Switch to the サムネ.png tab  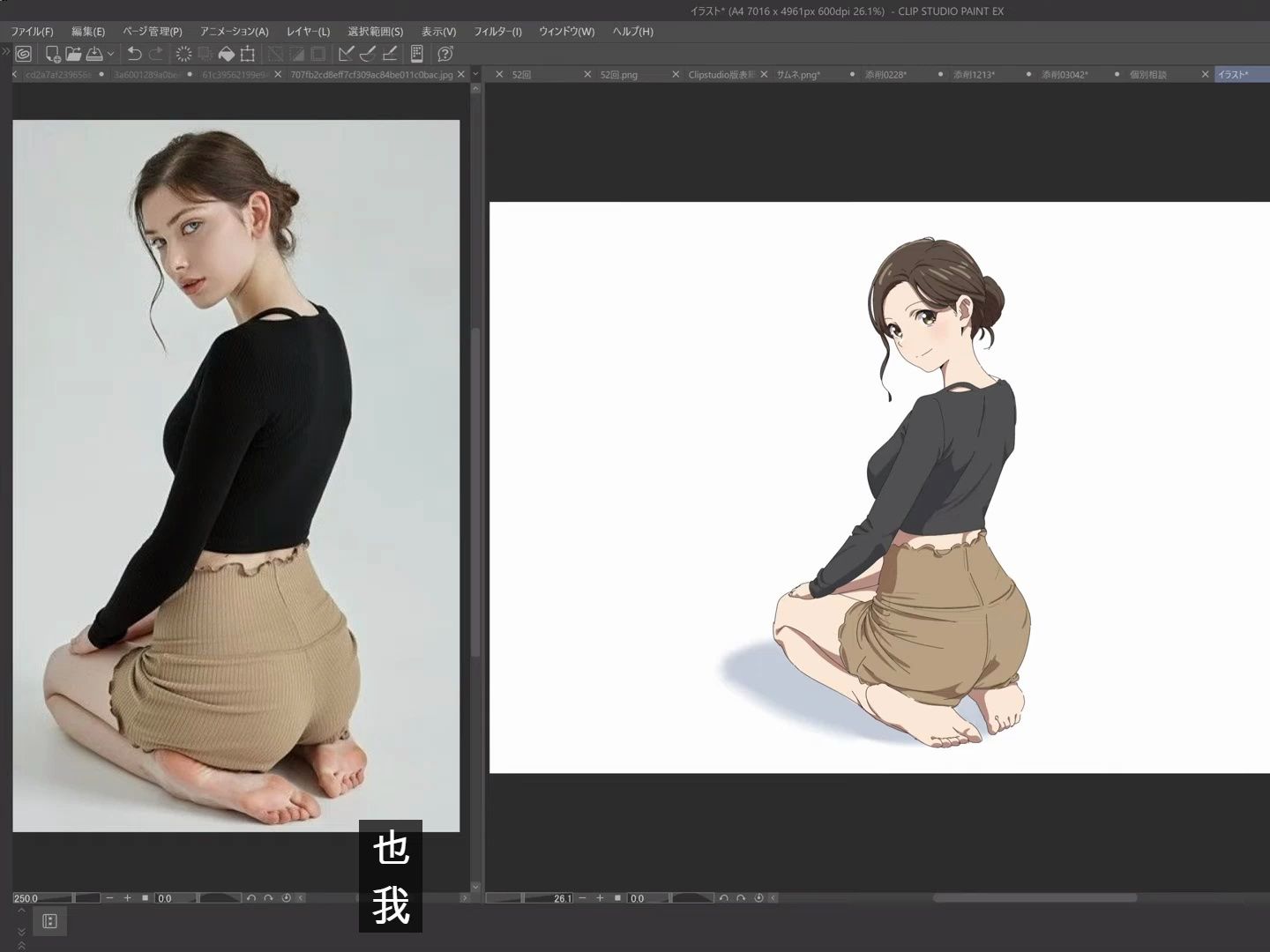pyautogui.click(x=798, y=75)
